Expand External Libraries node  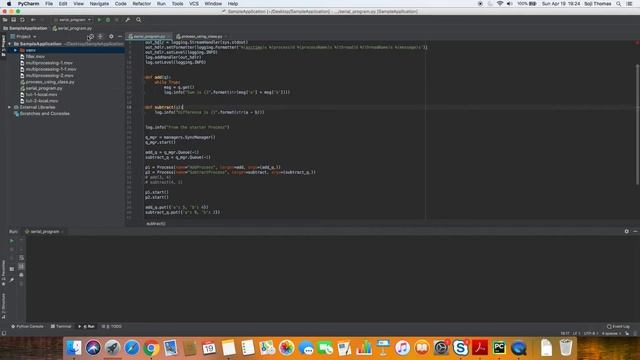[x=10, y=107]
